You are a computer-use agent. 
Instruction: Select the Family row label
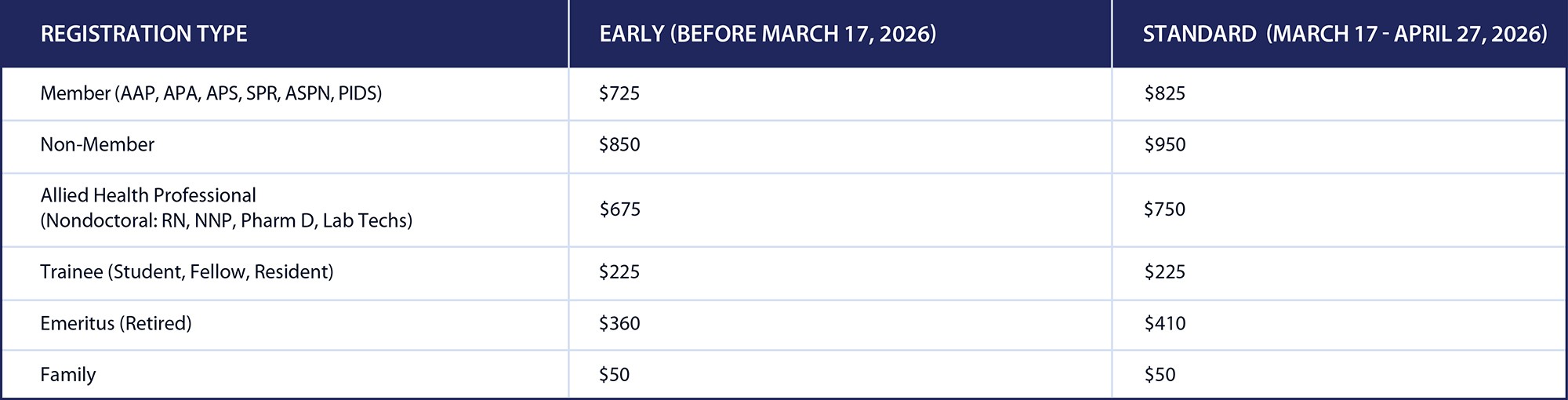coord(68,374)
